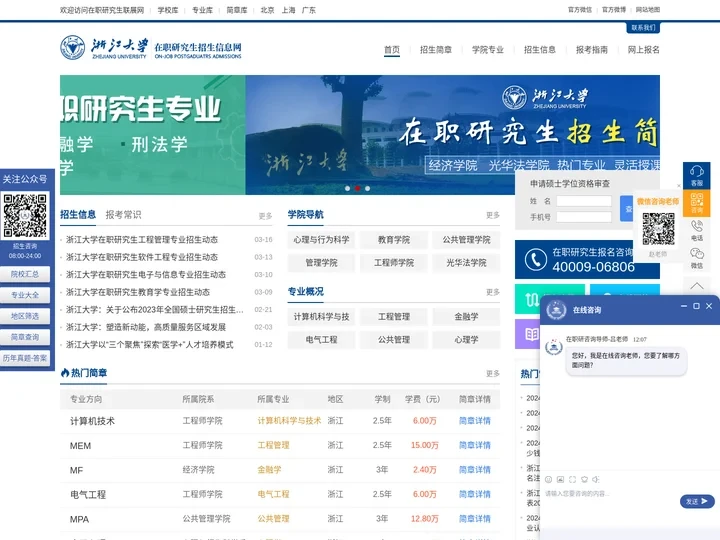Insert emoji in chat toolbar
Viewport: 720px width, 540px height.
click(548, 479)
